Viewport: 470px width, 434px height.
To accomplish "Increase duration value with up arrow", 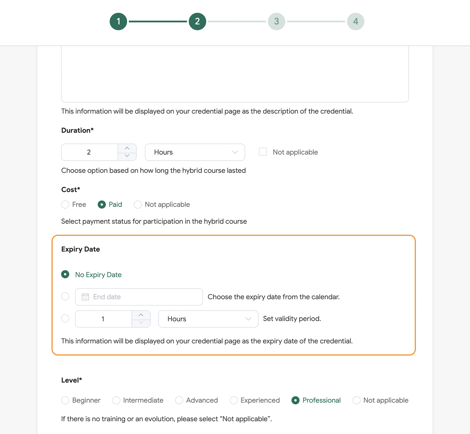I will (127, 148).
